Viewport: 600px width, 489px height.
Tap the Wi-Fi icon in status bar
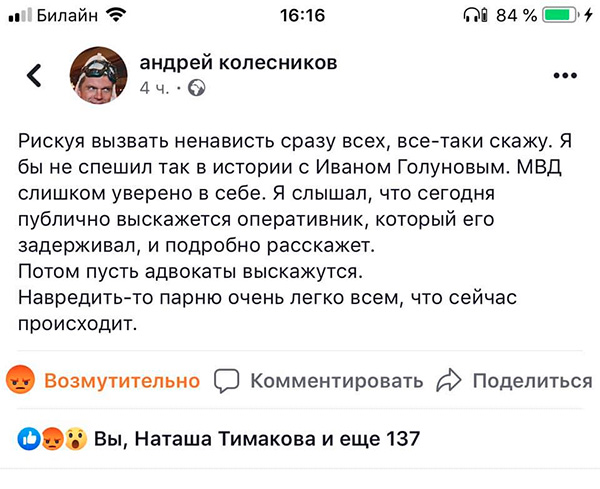(x=117, y=15)
